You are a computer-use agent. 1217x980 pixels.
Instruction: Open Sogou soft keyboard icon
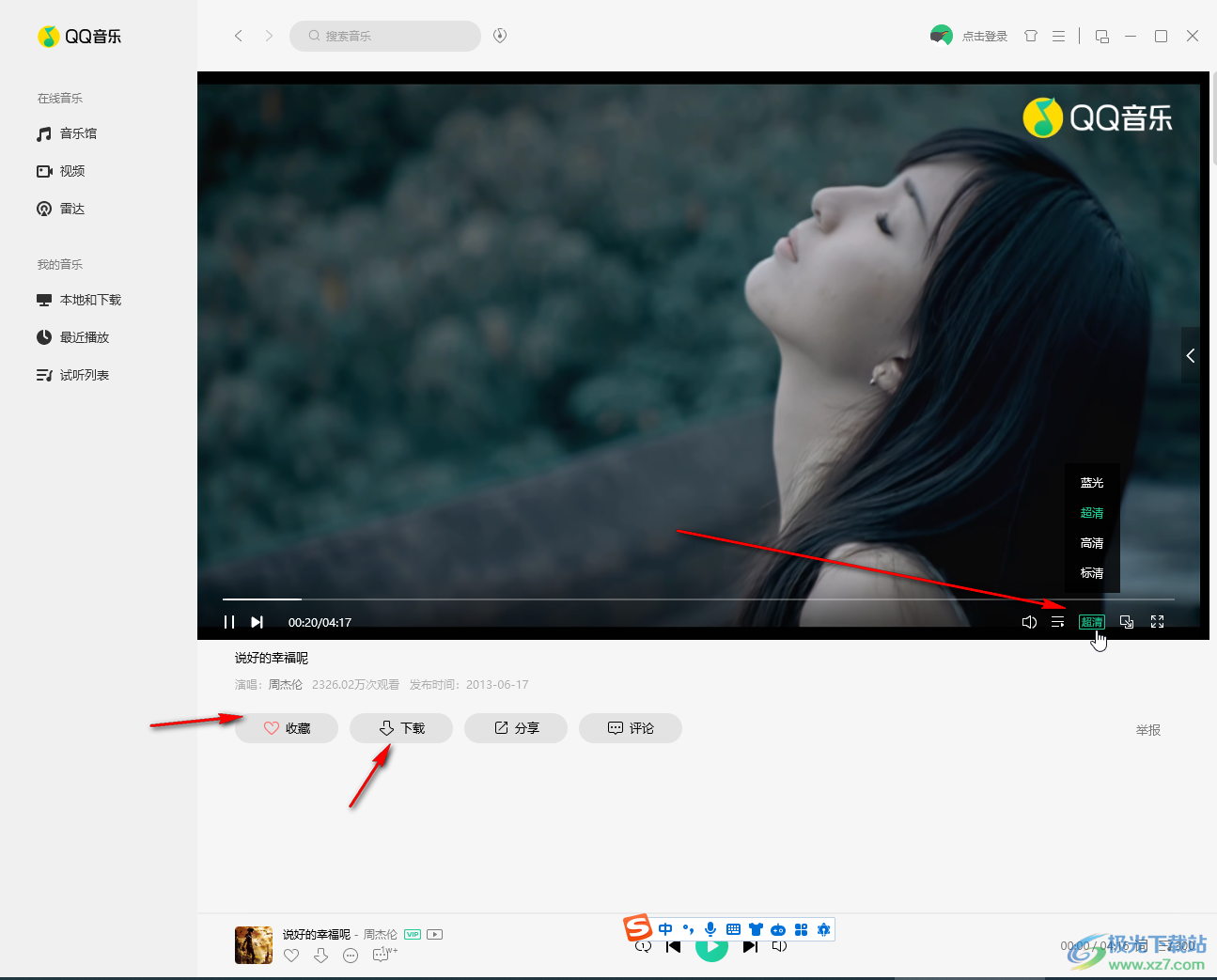pos(733,929)
